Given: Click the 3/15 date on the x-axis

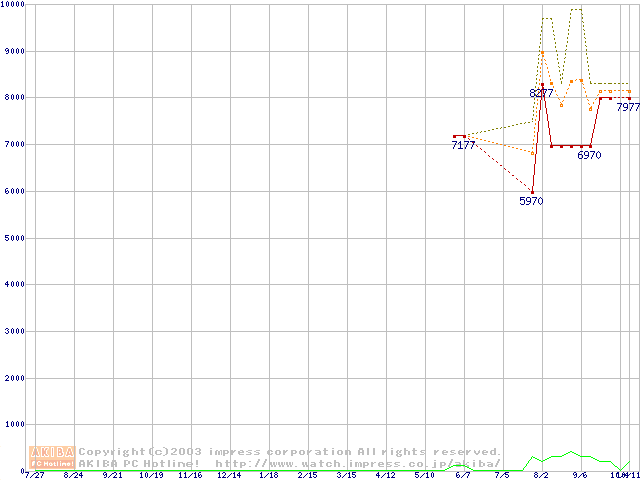Looking at the screenshot, I should (x=346, y=475).
